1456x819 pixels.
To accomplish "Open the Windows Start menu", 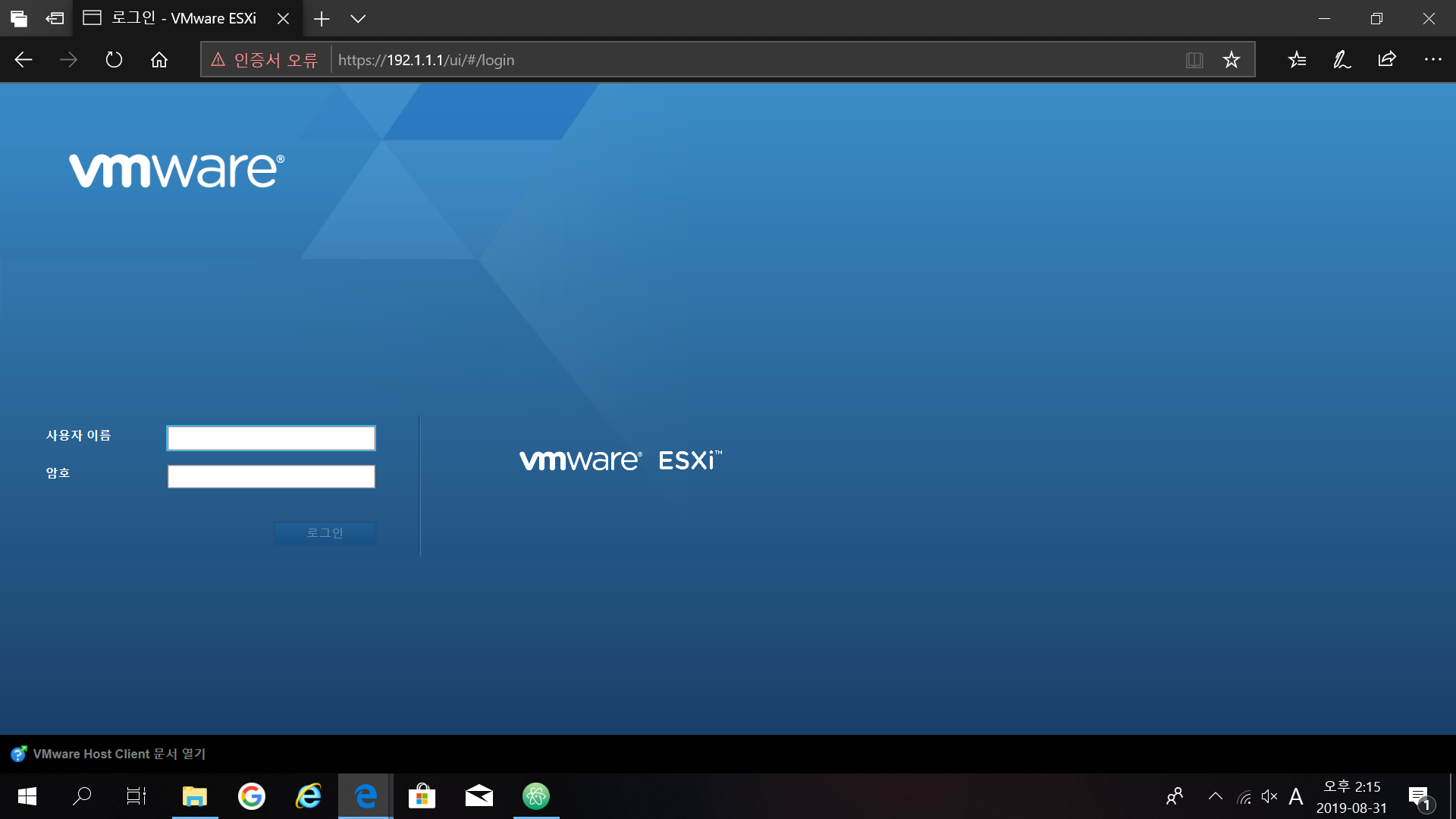I will [x=27, y=796].
